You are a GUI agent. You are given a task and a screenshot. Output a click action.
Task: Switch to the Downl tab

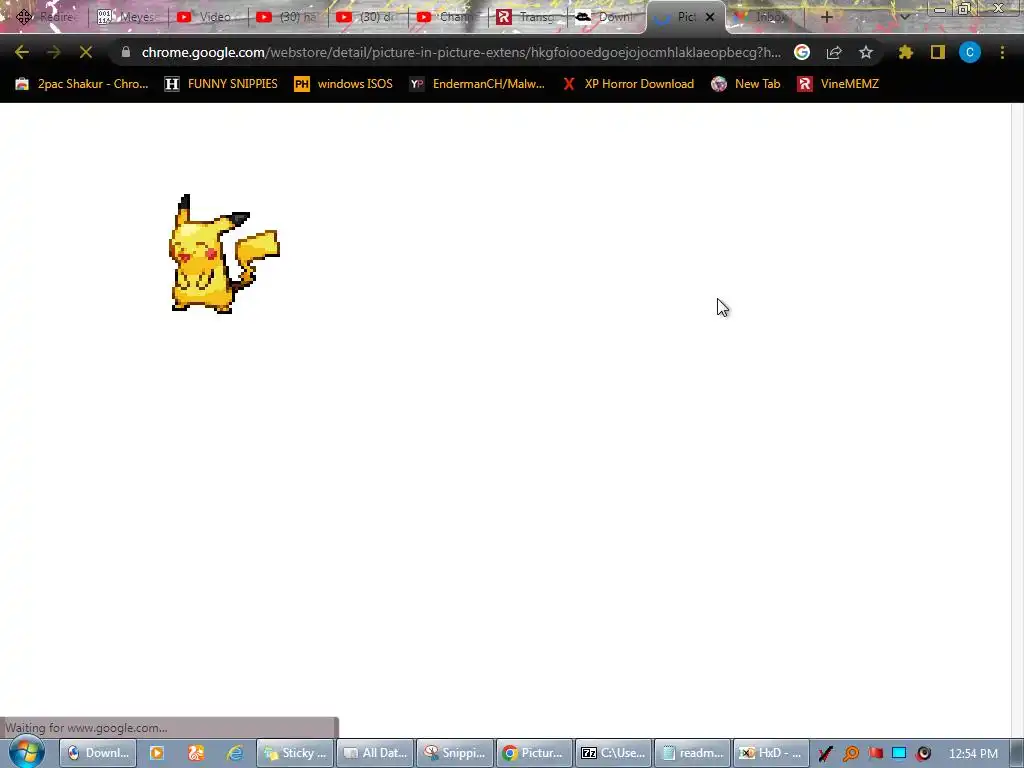point(607,18)
